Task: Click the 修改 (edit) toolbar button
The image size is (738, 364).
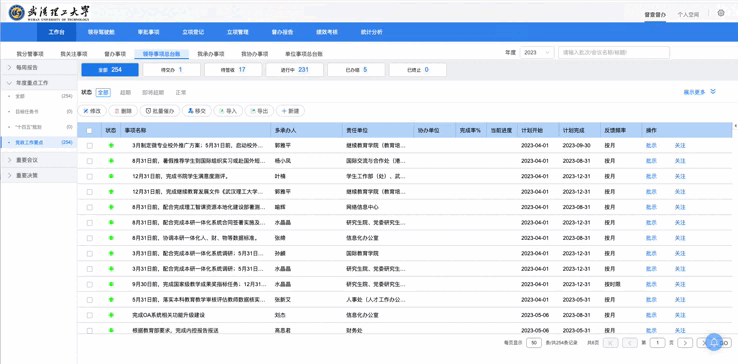Action: (92, 111)
